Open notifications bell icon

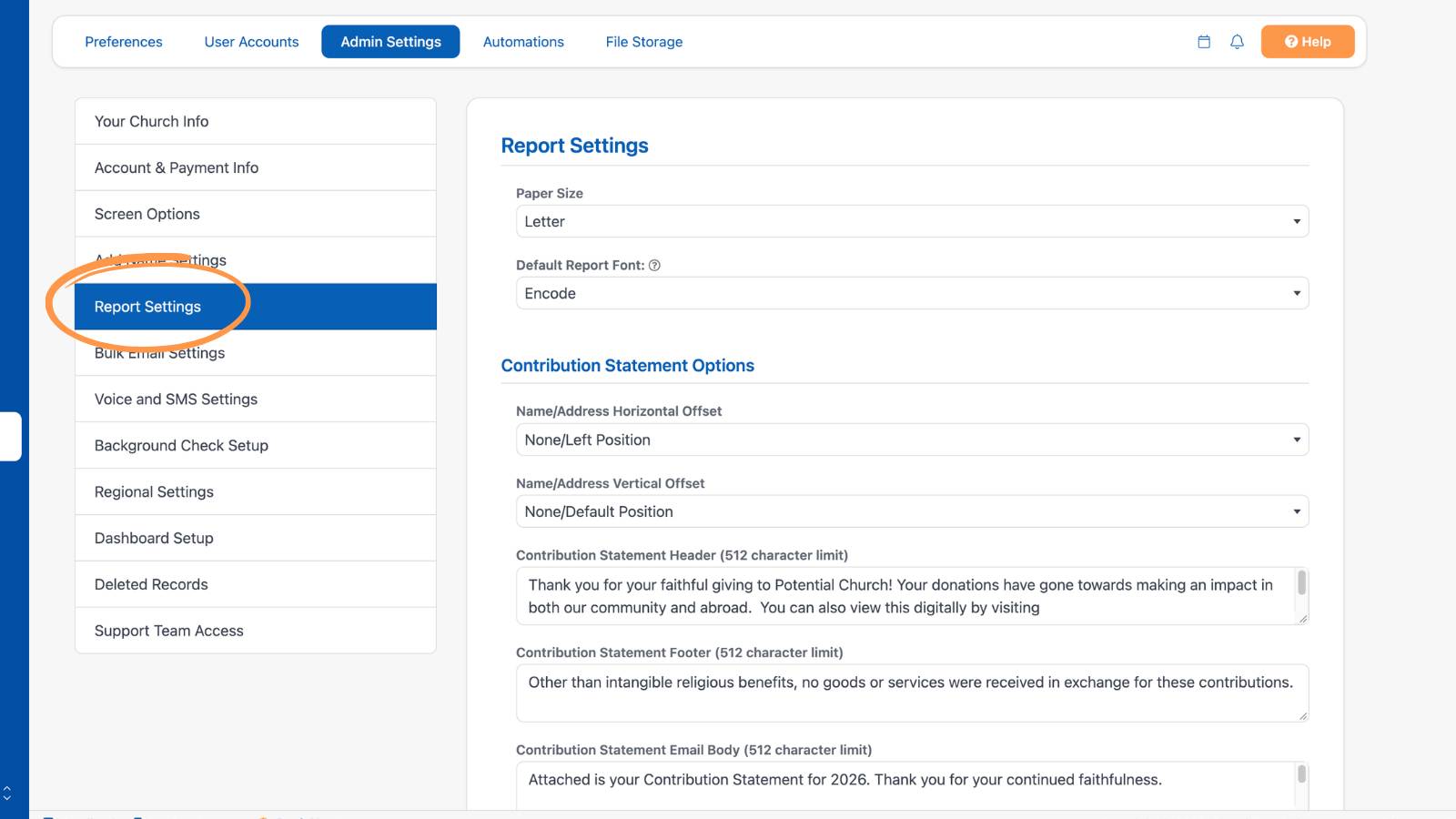(x=1237, y=42)
